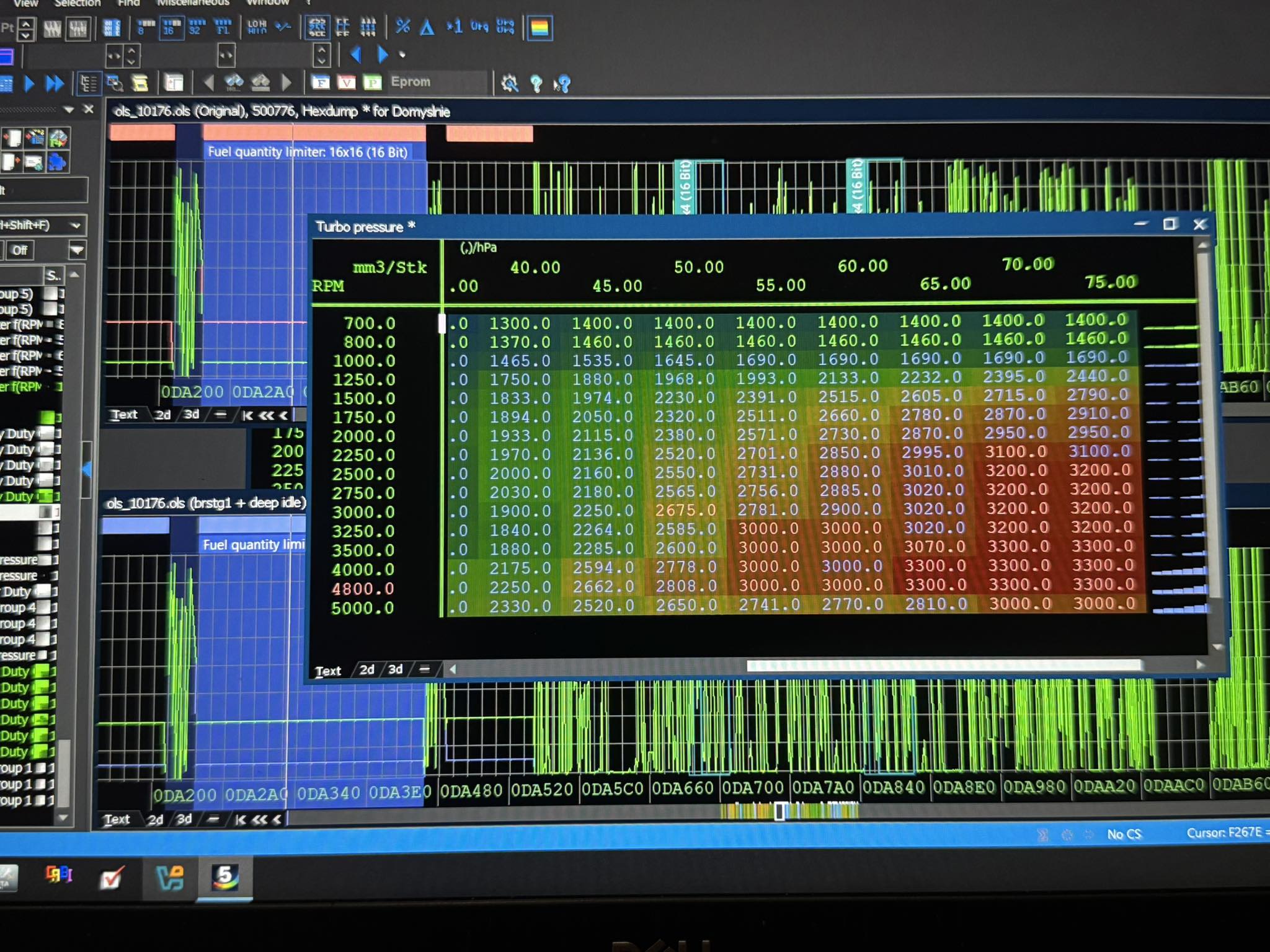Open the filter funnel dropdown beside Off
1270x952 pixels.
(76, 250)
